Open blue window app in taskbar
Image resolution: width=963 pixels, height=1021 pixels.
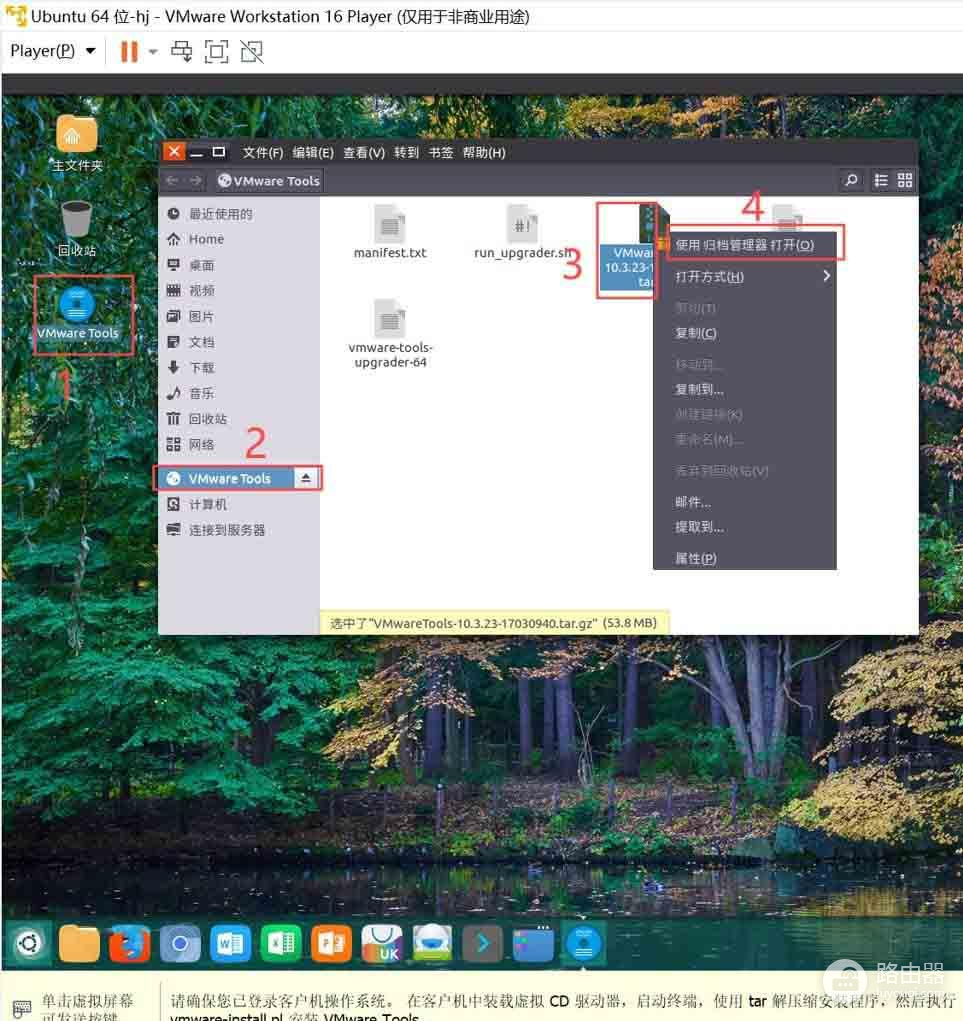[533, 943]
